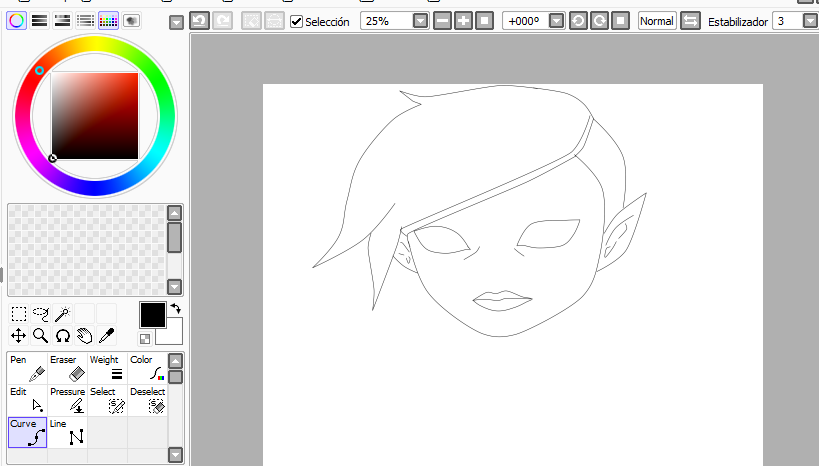Reset the zoom level with square button
The width and height of the screenshot is (819, 466).
(x=484, y=21)
